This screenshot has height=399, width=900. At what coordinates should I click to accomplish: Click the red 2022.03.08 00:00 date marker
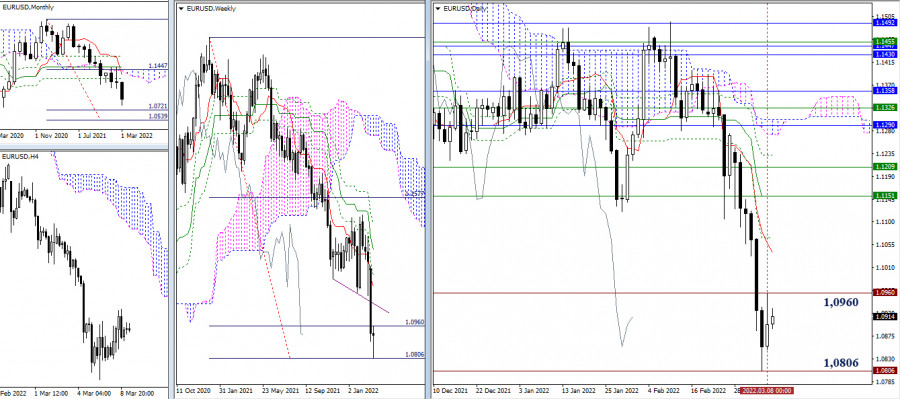766,390
